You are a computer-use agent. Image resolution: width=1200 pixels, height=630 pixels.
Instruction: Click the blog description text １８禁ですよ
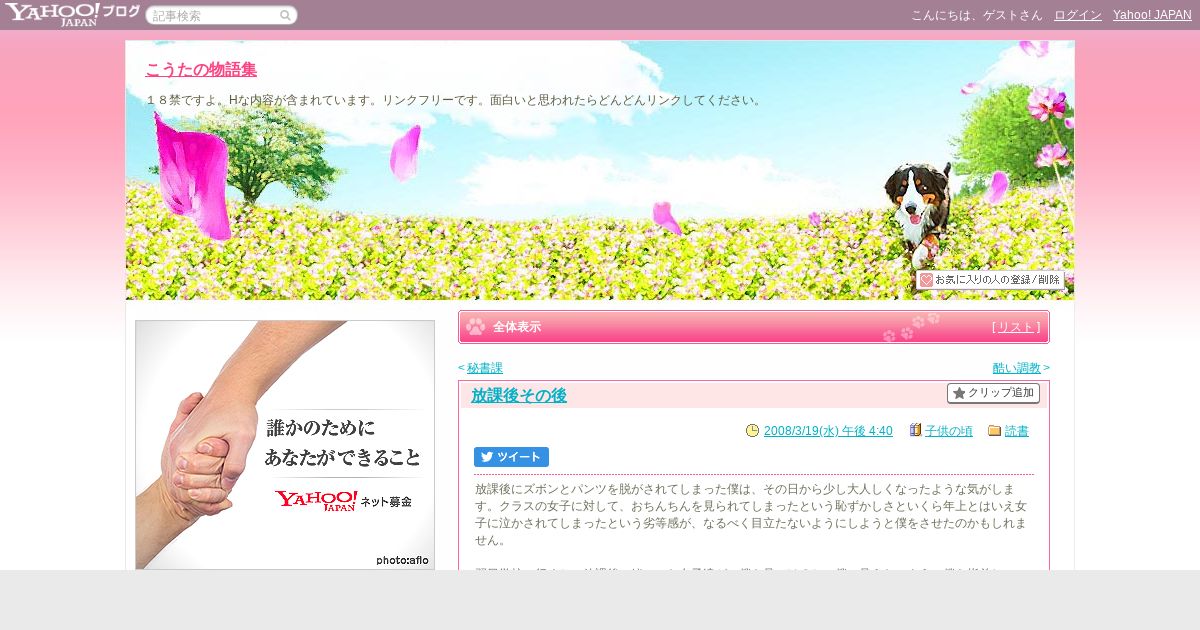click(453, 100)
